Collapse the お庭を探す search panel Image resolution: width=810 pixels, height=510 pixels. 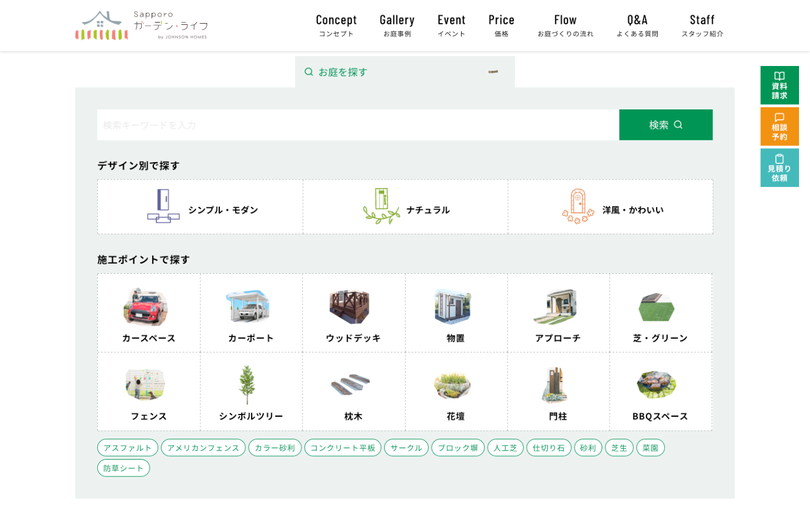[404, 72]
